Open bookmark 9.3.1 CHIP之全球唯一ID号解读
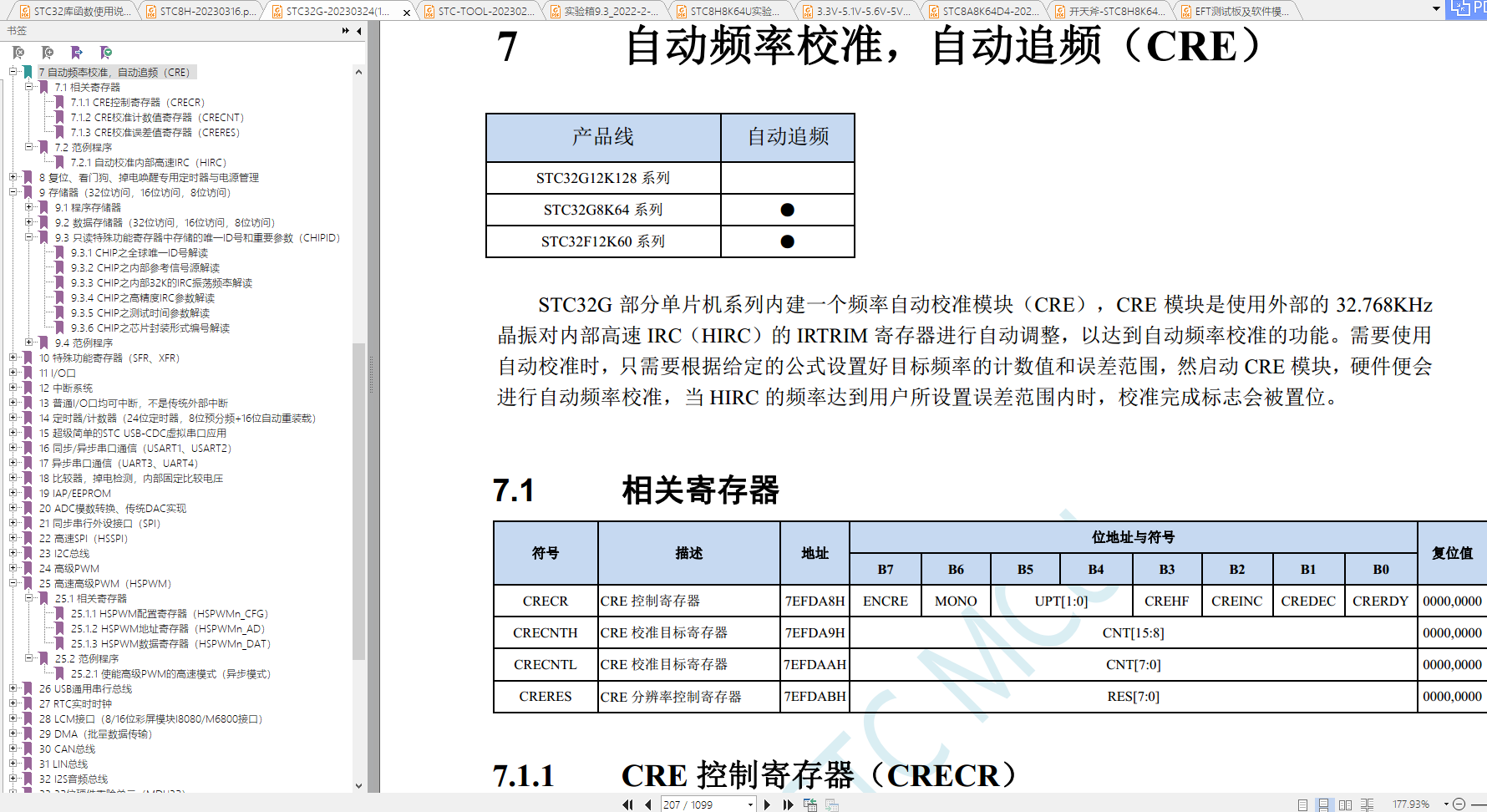The image size is (1487, 812). coord(139,252)
